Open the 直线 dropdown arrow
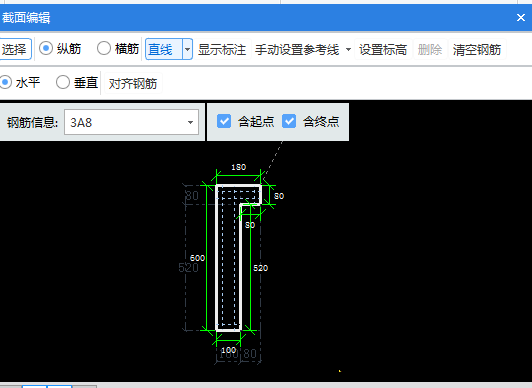Screen dimensions: 532x388 click(188, 50)
